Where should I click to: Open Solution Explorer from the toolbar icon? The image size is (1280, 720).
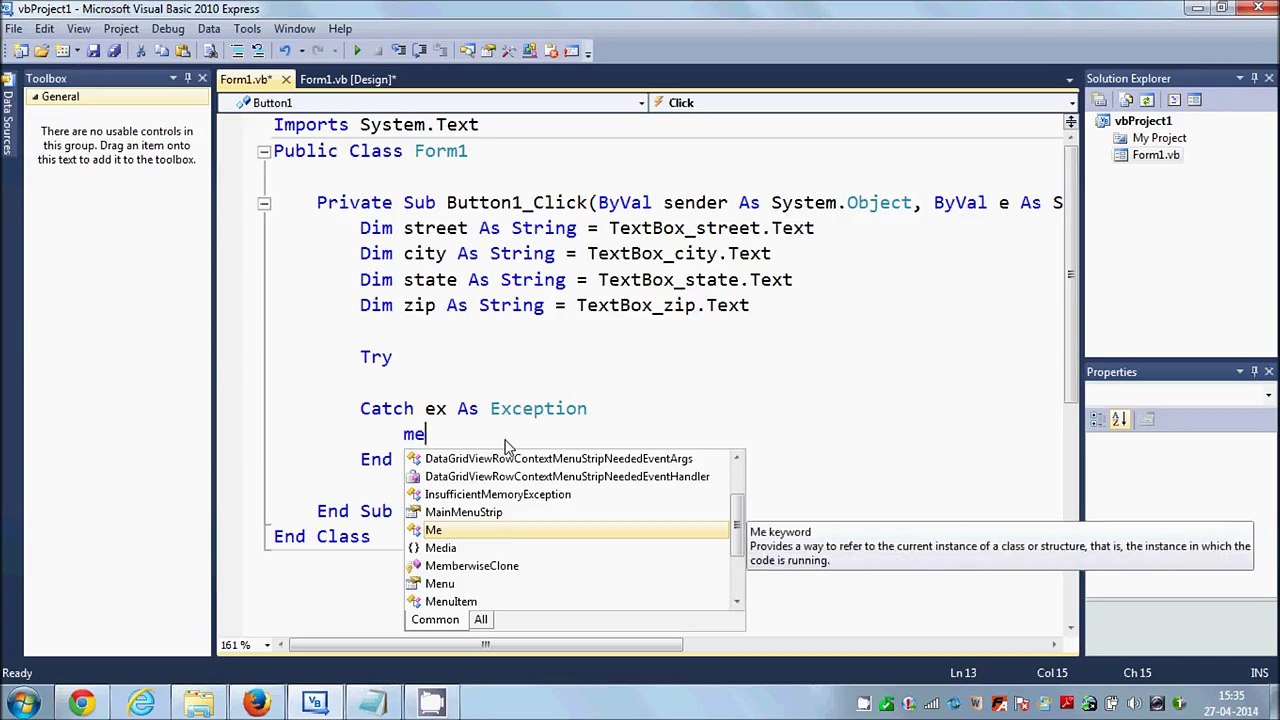[x=467, y=50]
